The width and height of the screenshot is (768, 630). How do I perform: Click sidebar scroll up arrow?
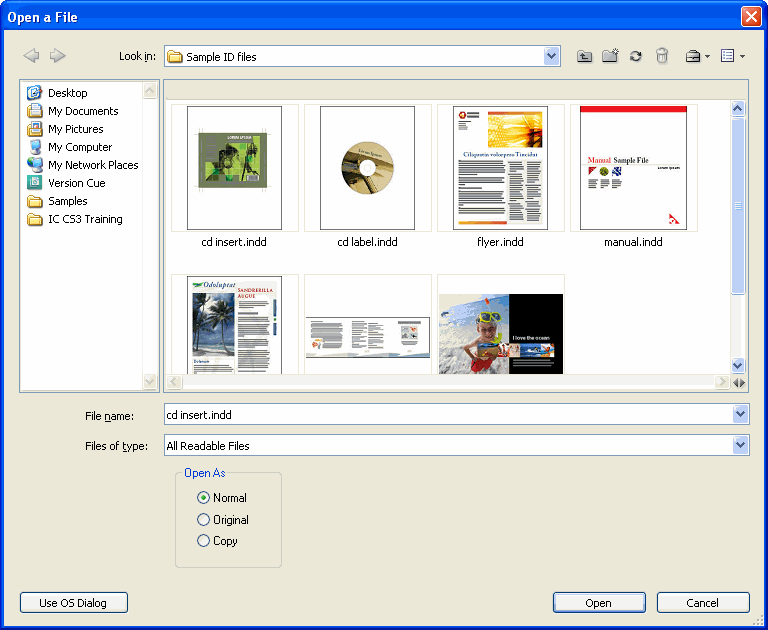coord(150,90)
